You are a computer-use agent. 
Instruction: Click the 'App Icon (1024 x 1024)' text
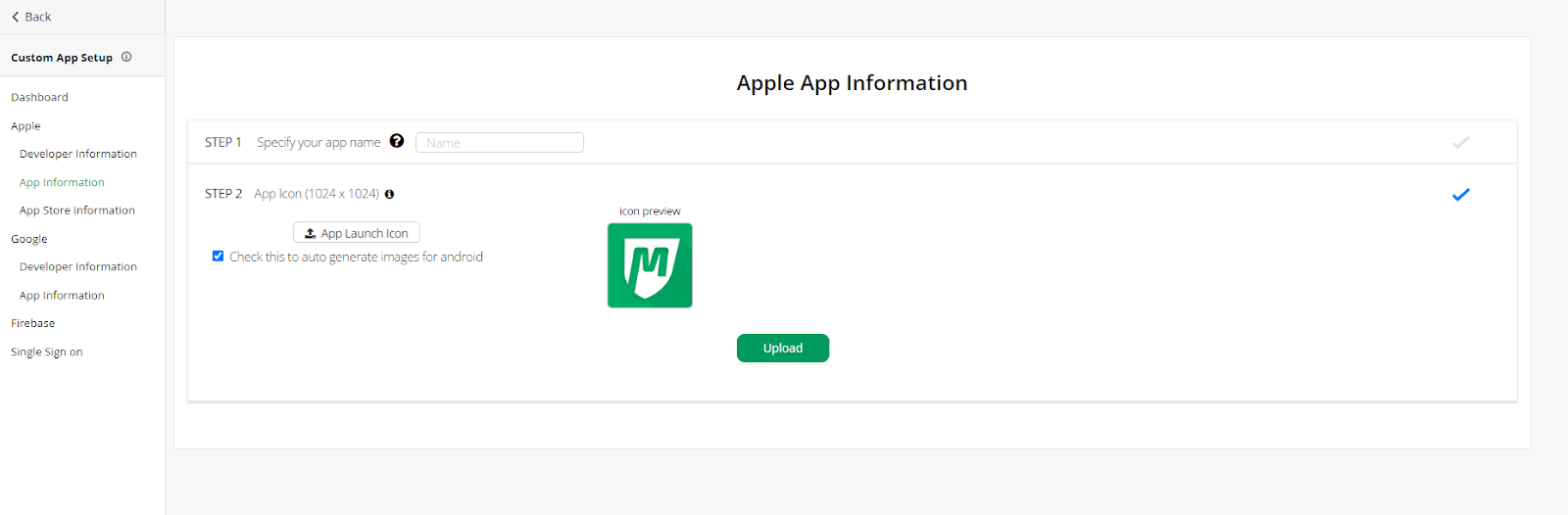[x=317, y=194]
